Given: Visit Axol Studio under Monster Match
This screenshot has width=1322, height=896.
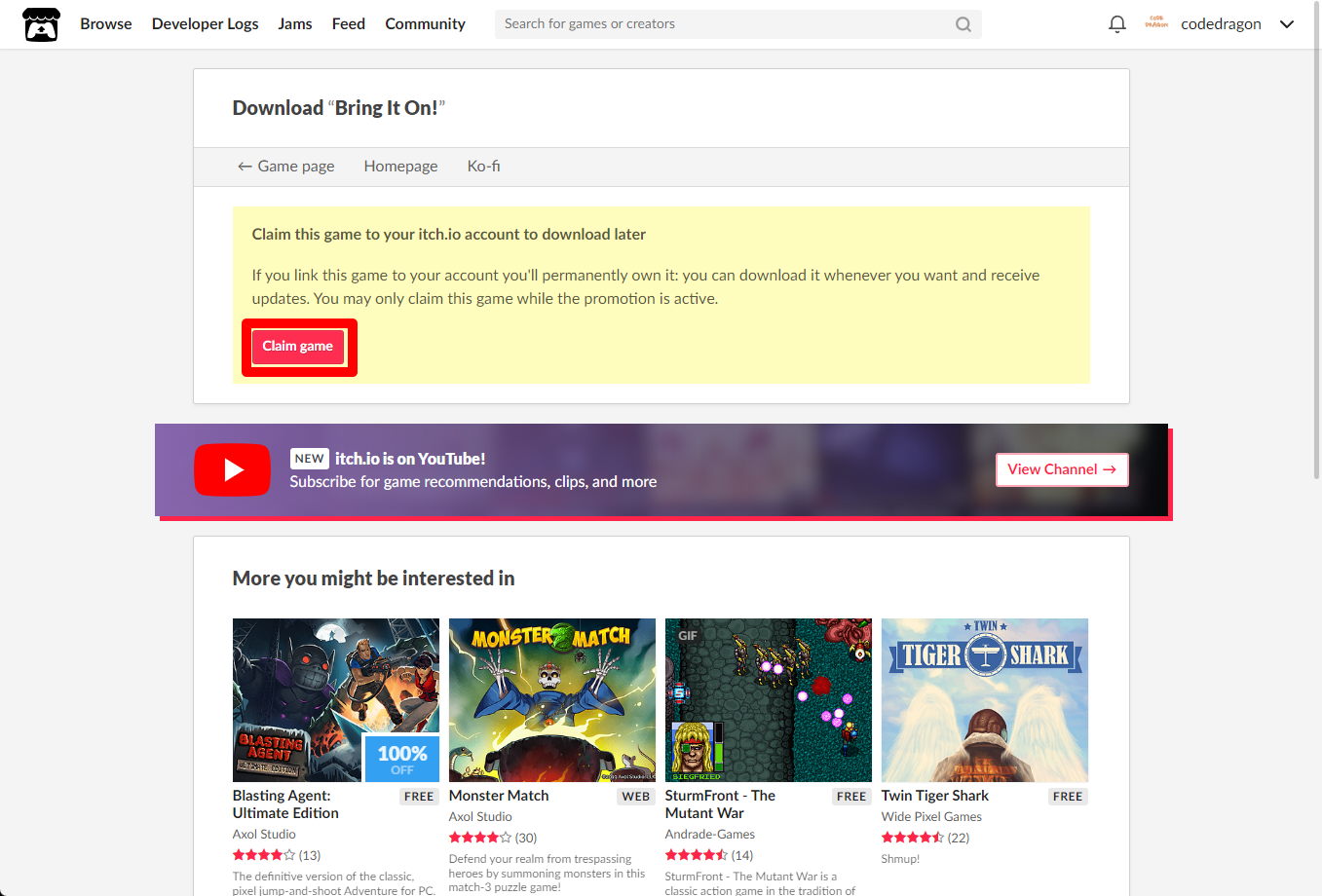Looking at the screenshot, I should coord(480,817).
